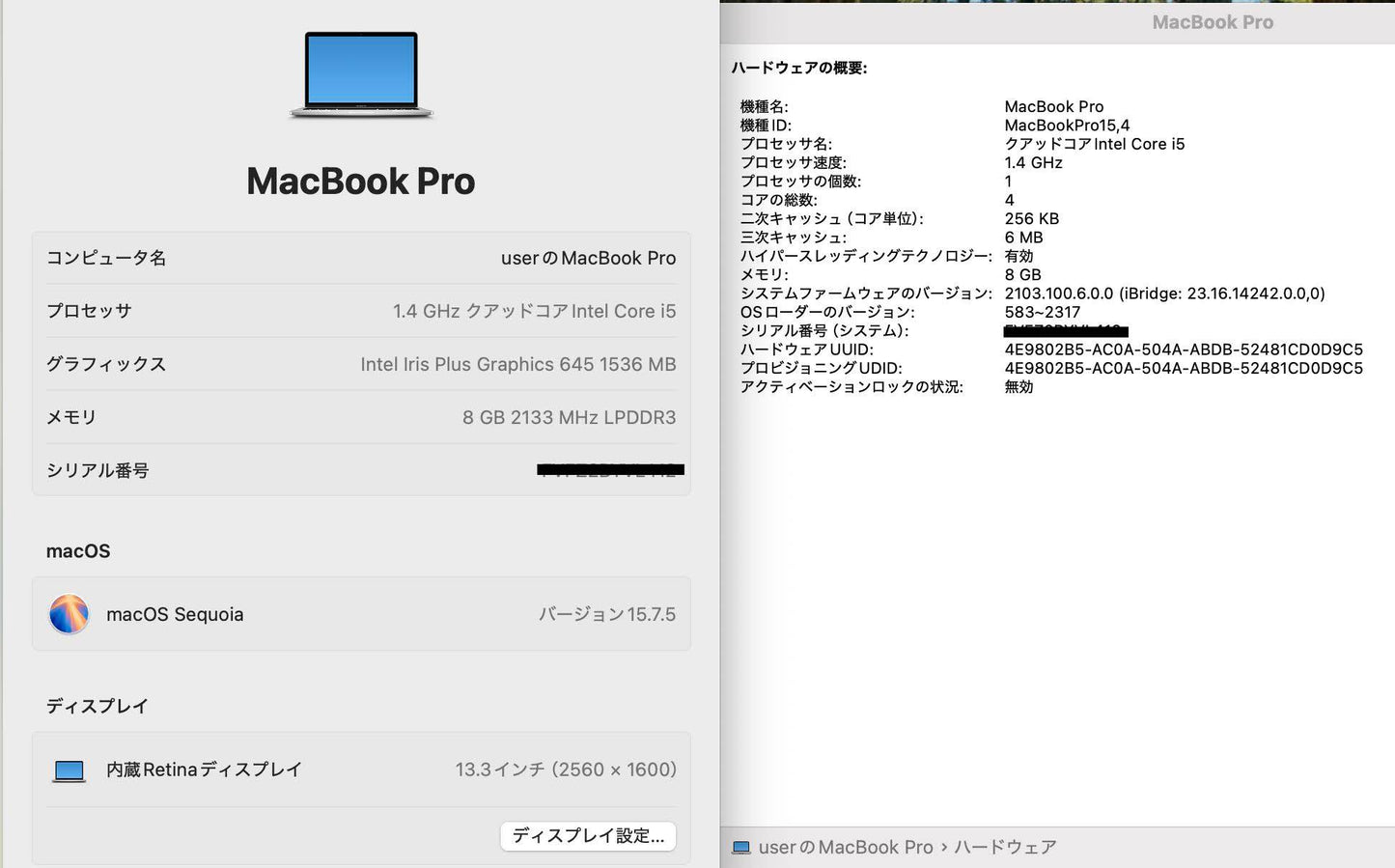Click the ハードウェアの概要 heading
This screenshot has width=1395, height=868.
pyautogui.click(x=799, y=68)
